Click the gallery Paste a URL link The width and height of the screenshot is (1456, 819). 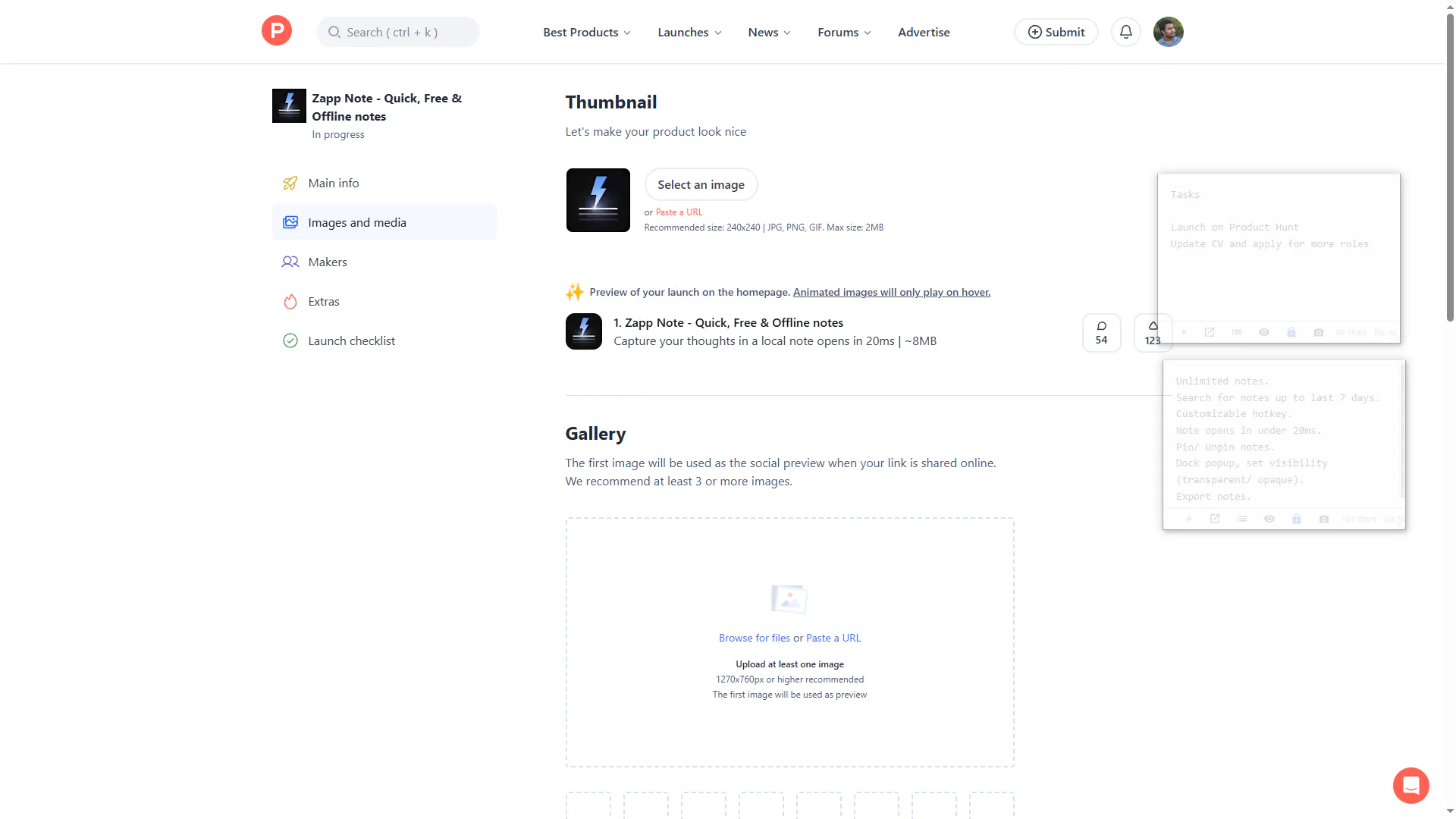pos(833,638)
